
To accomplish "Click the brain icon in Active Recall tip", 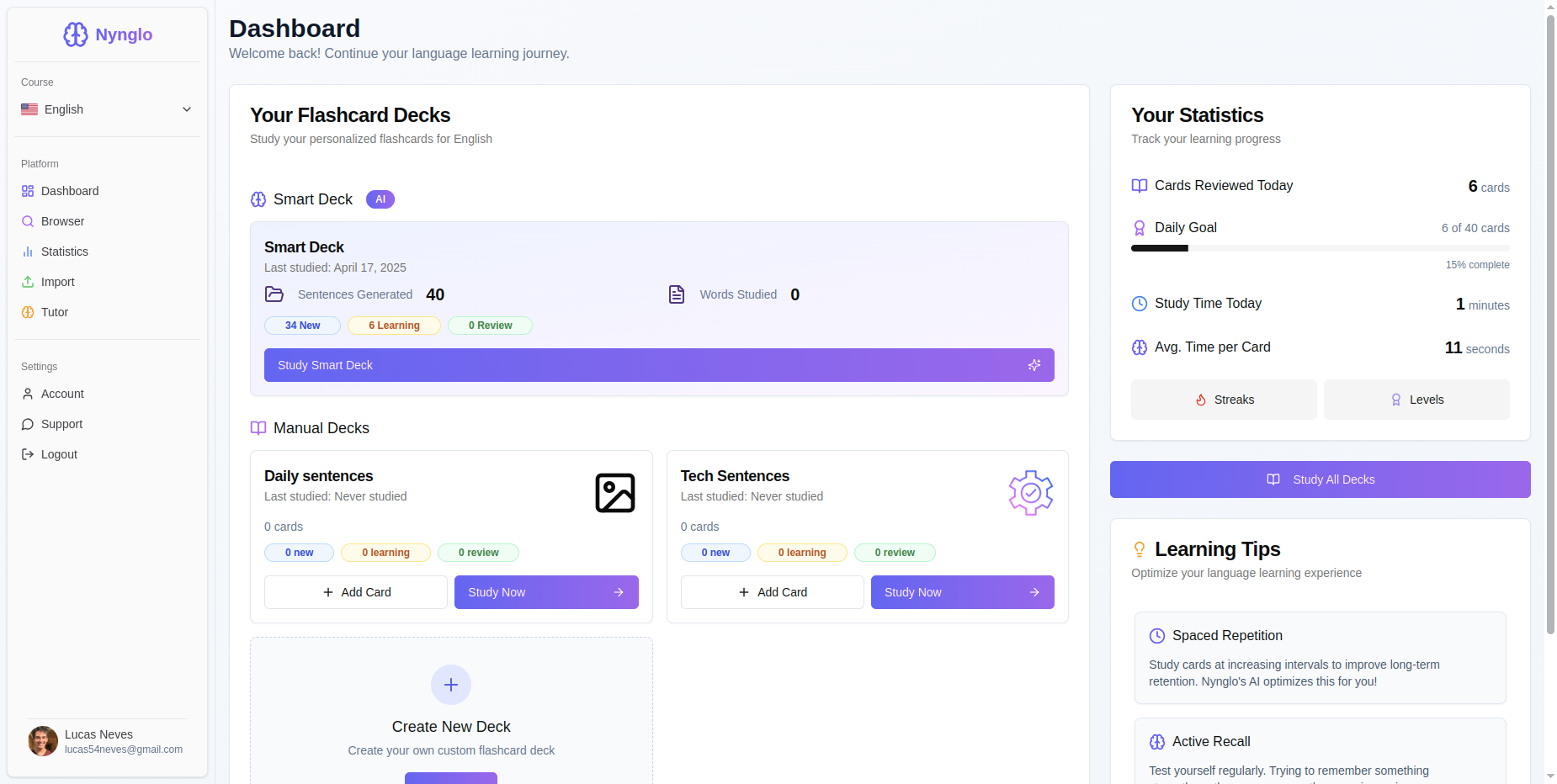I will pos(1157,742).
